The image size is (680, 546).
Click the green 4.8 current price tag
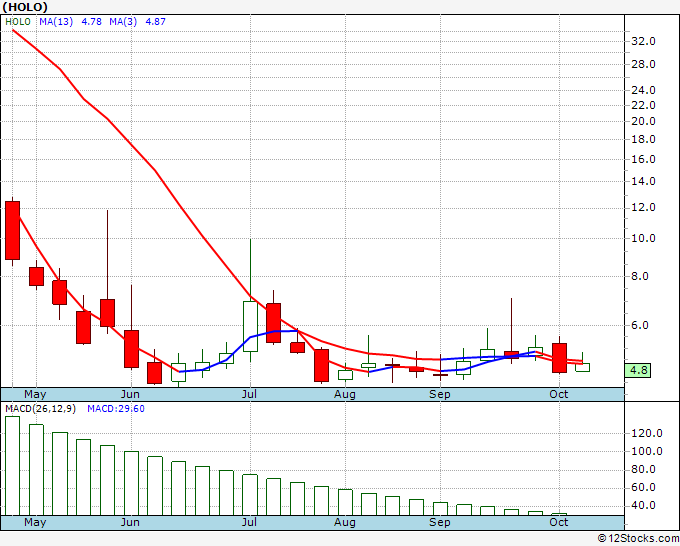tap(638, 370)
